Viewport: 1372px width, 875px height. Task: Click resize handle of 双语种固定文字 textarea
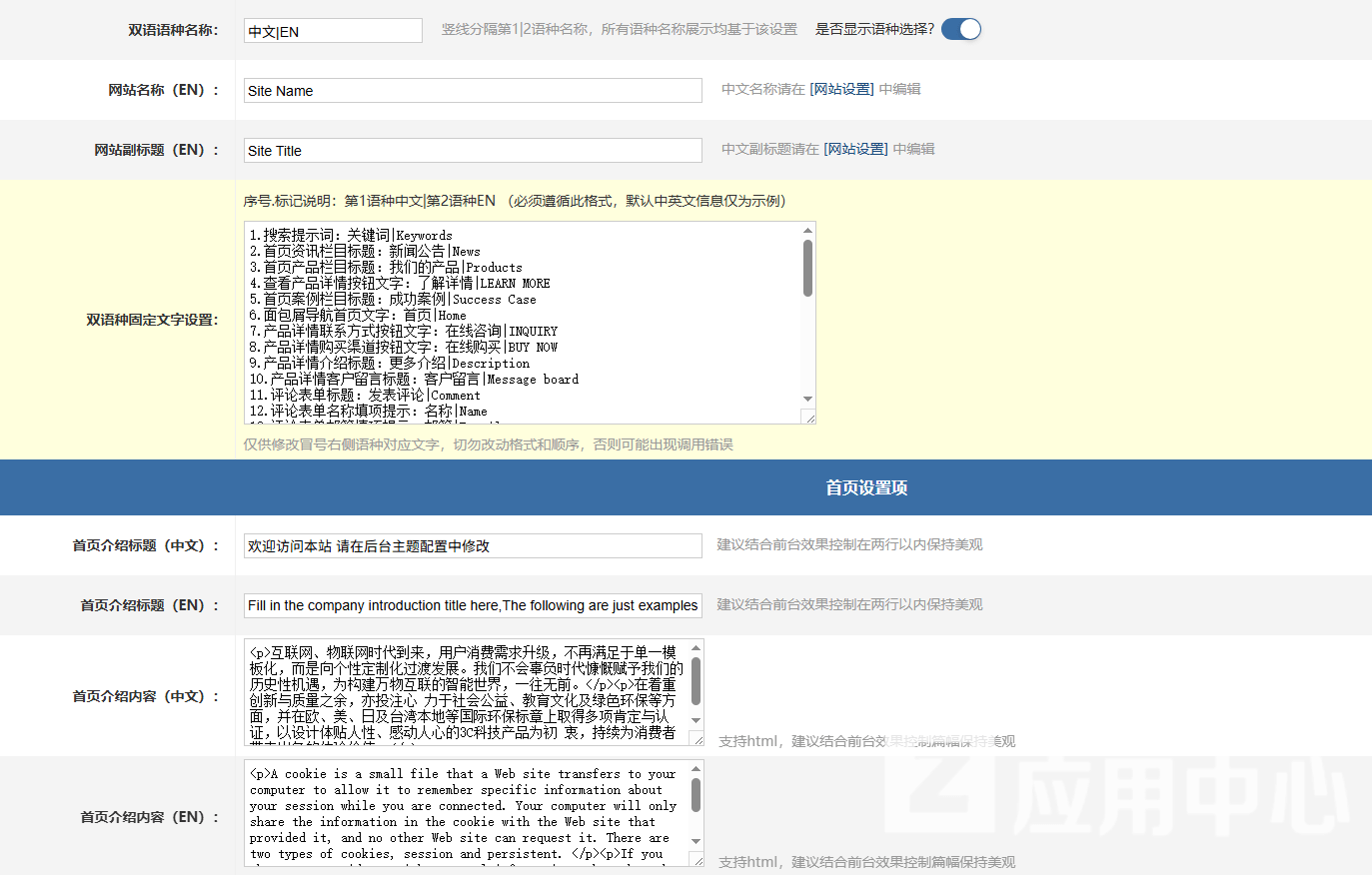click(809, 418)
